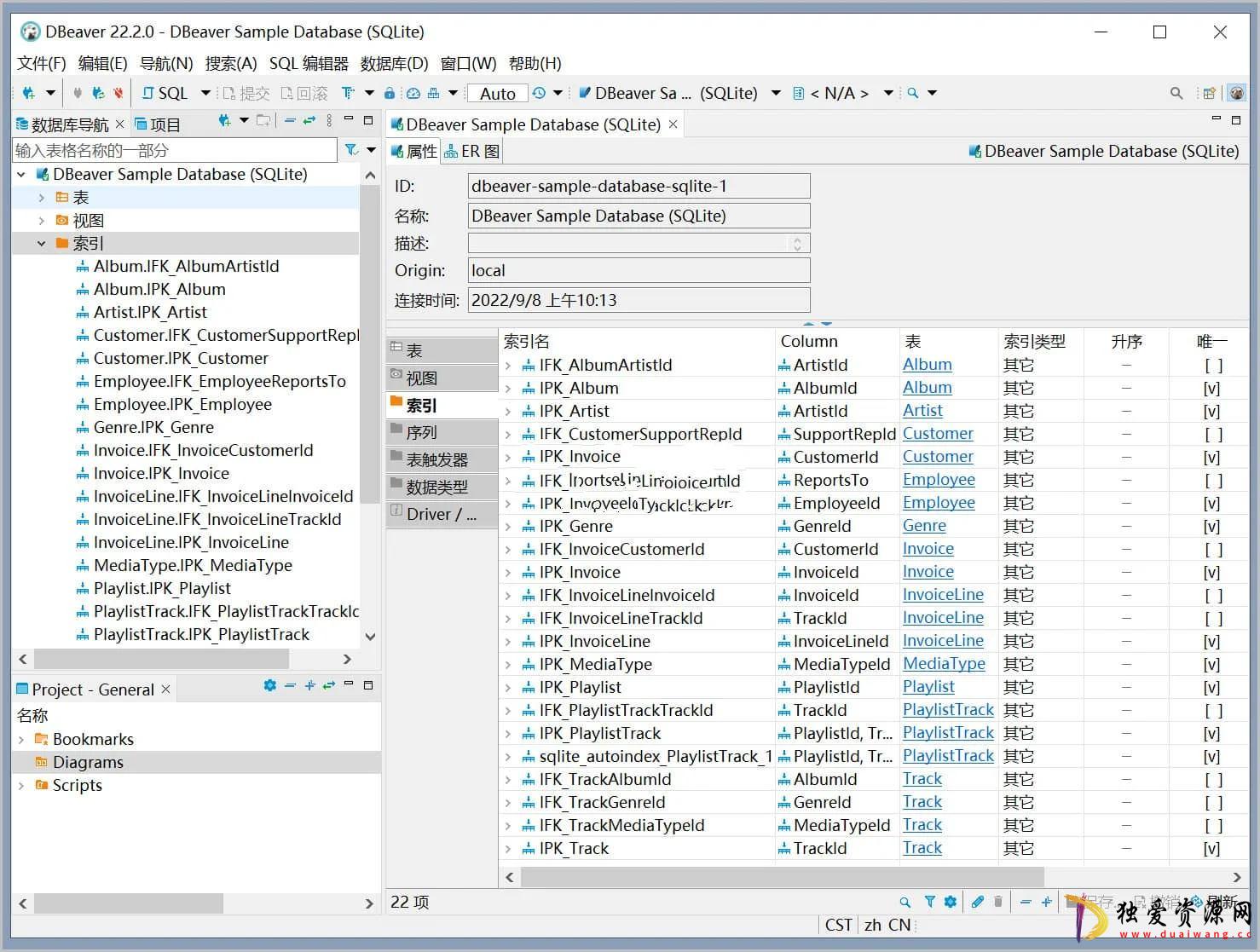Image resolution: width=1260 pixels, height=952 pixels.
Task: Open active connection DBeaver Sa... dropdown
Action: tap(776, 93)
